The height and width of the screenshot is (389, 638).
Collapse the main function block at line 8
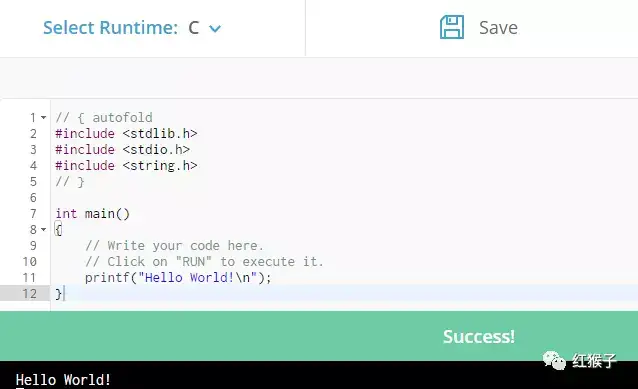click(x=44, y=230)
